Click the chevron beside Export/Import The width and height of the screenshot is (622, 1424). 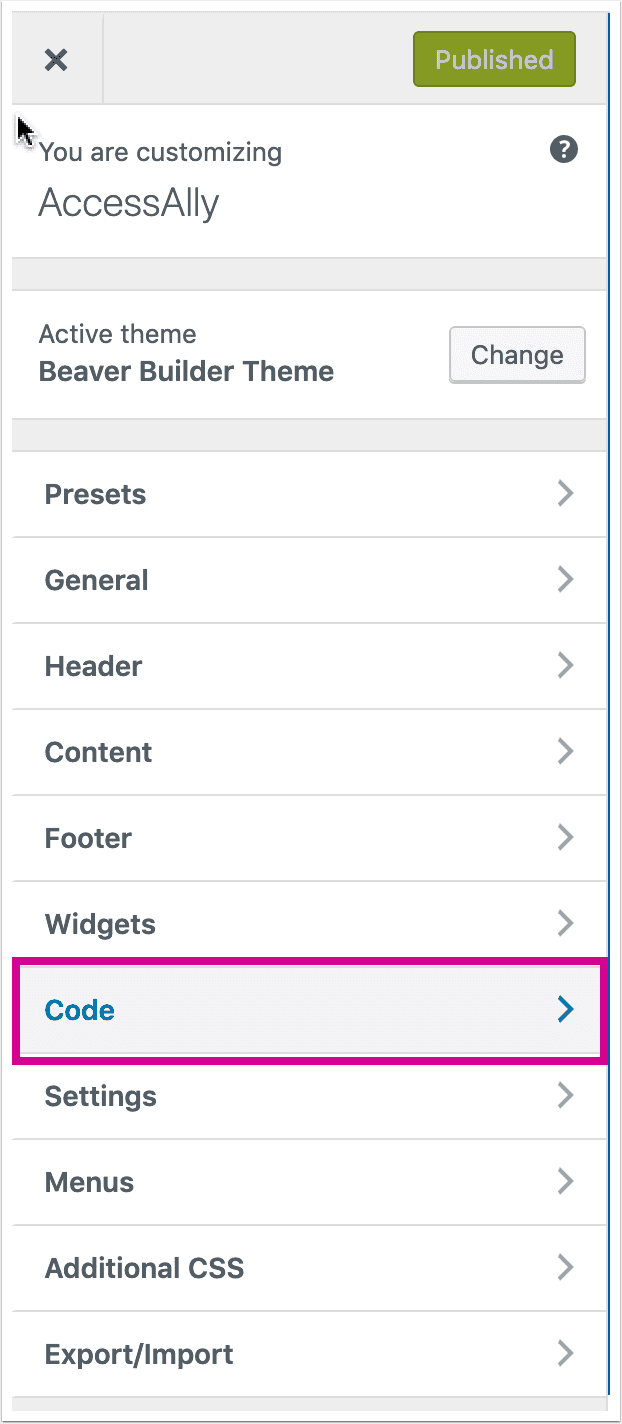[x=565, y=1354]
